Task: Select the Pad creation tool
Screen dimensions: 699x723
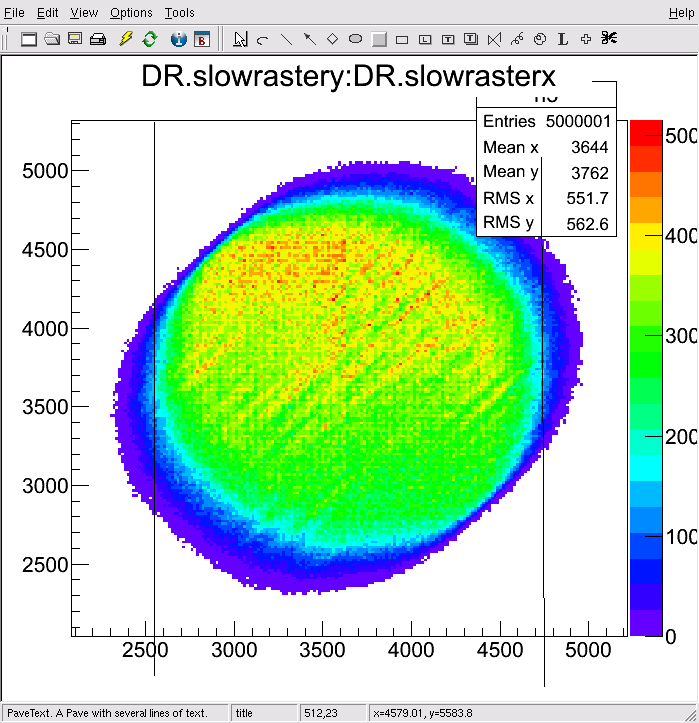Action: click(x=379, y=39)
